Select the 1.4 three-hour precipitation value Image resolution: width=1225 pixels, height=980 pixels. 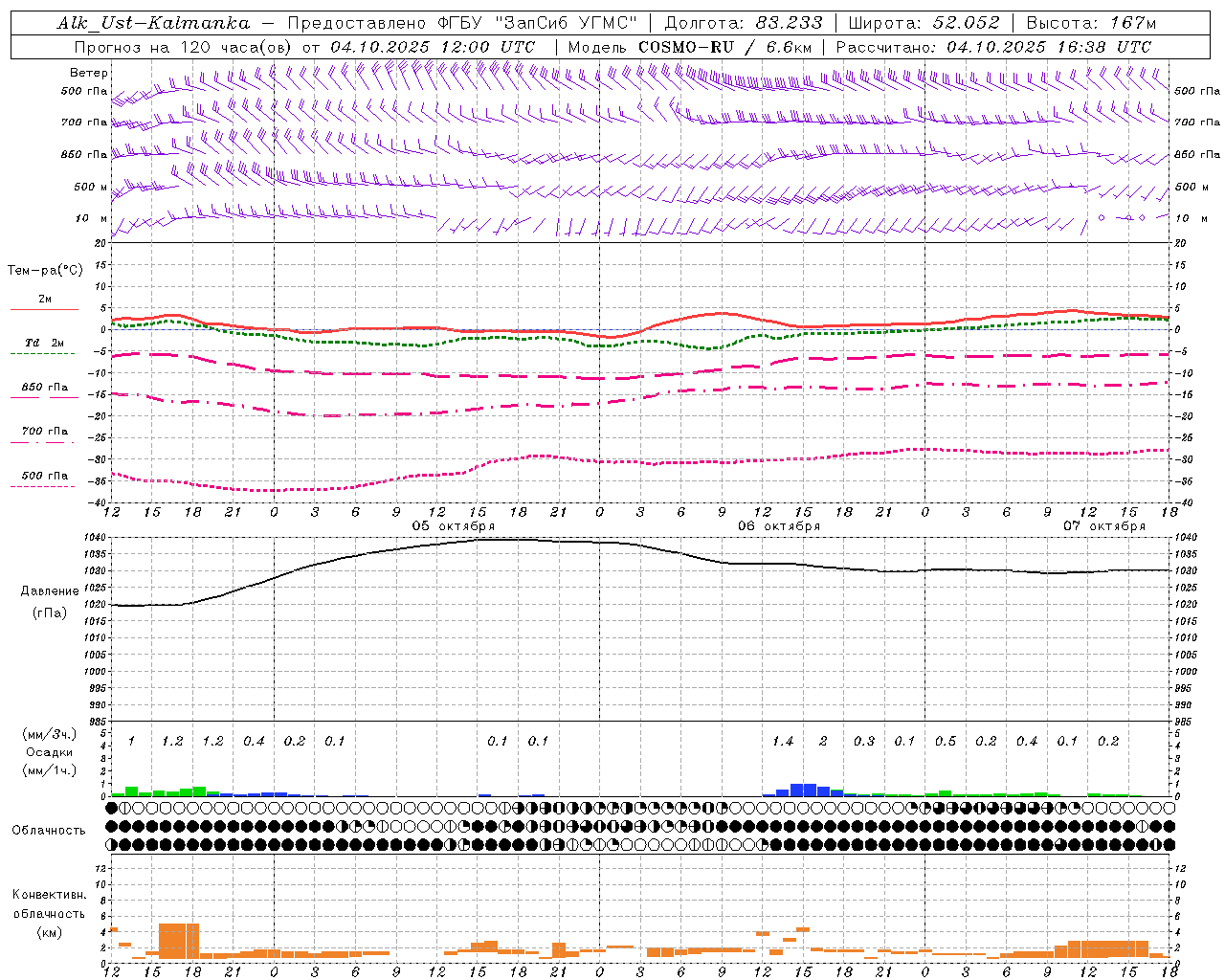[x=783, y=742]
